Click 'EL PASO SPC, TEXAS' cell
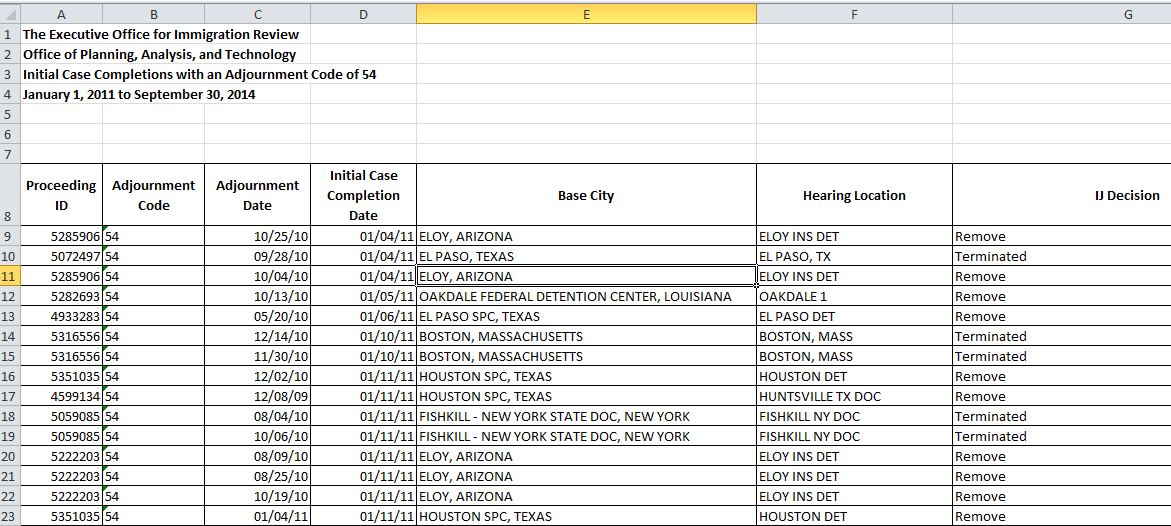 point(586,316)
